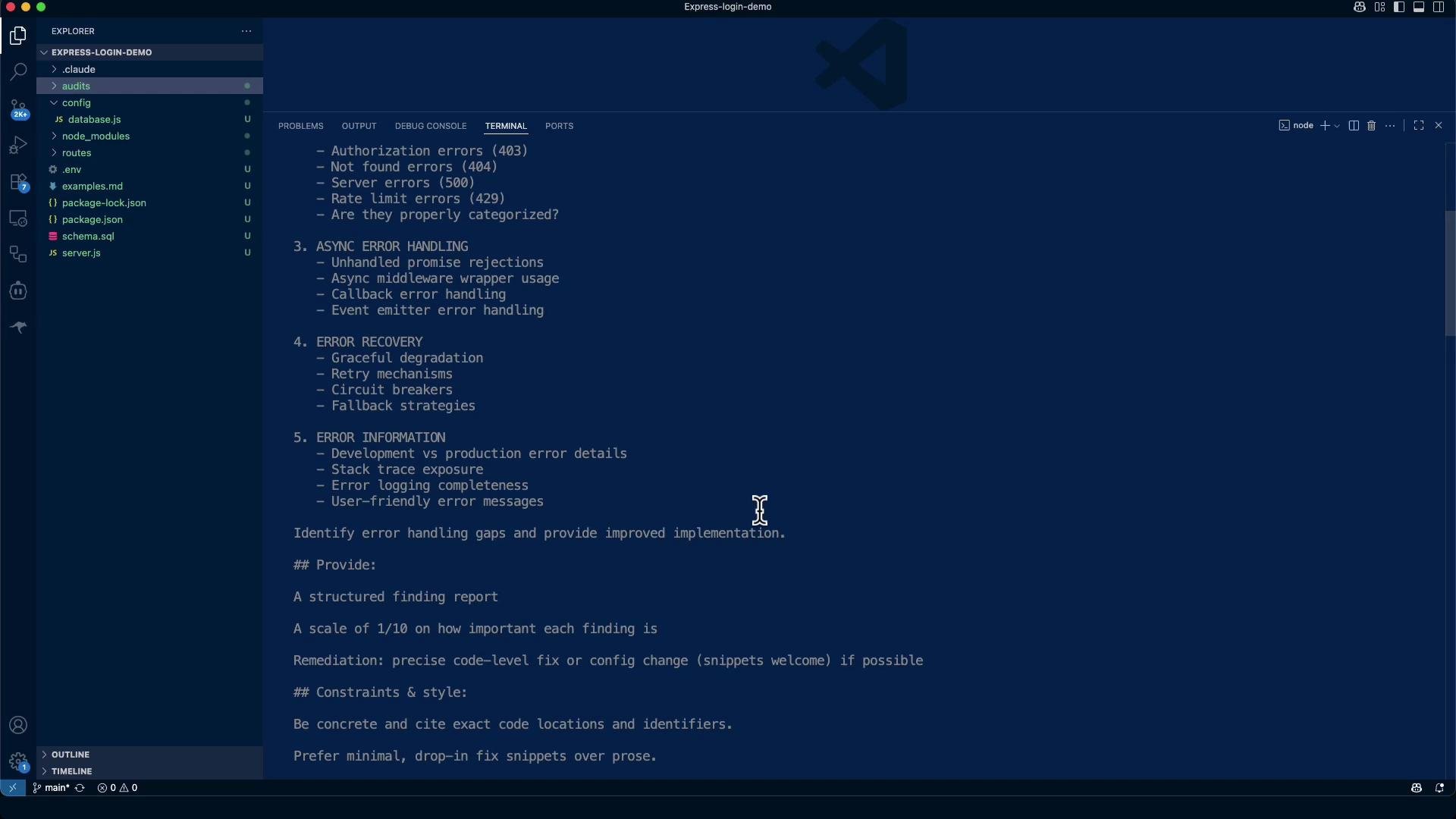Open Customize Layout in title bar

pyautogui.click(x=1379, y=7)
